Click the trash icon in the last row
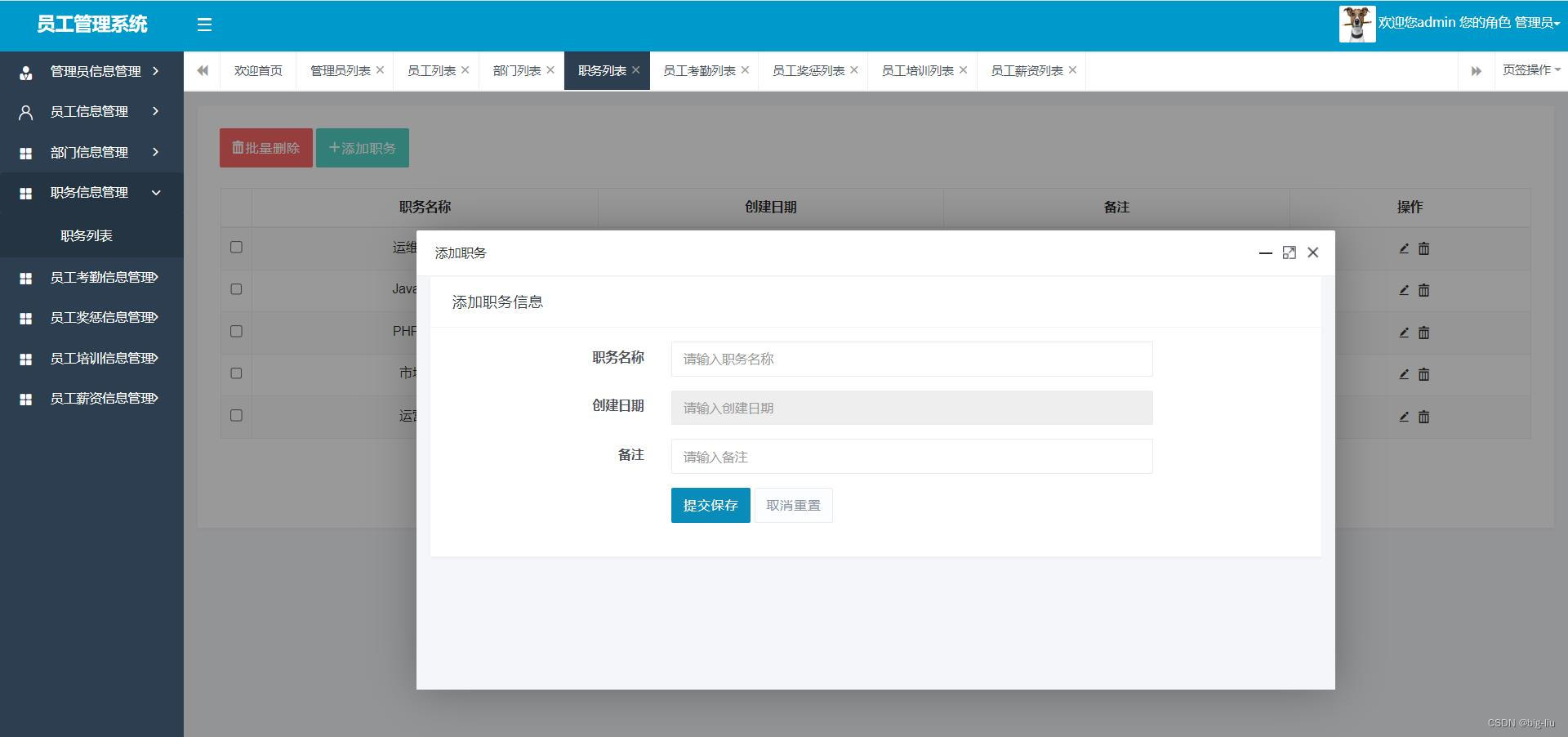This screenshot has height=737, width=1568. click(x=1423, y=417)
